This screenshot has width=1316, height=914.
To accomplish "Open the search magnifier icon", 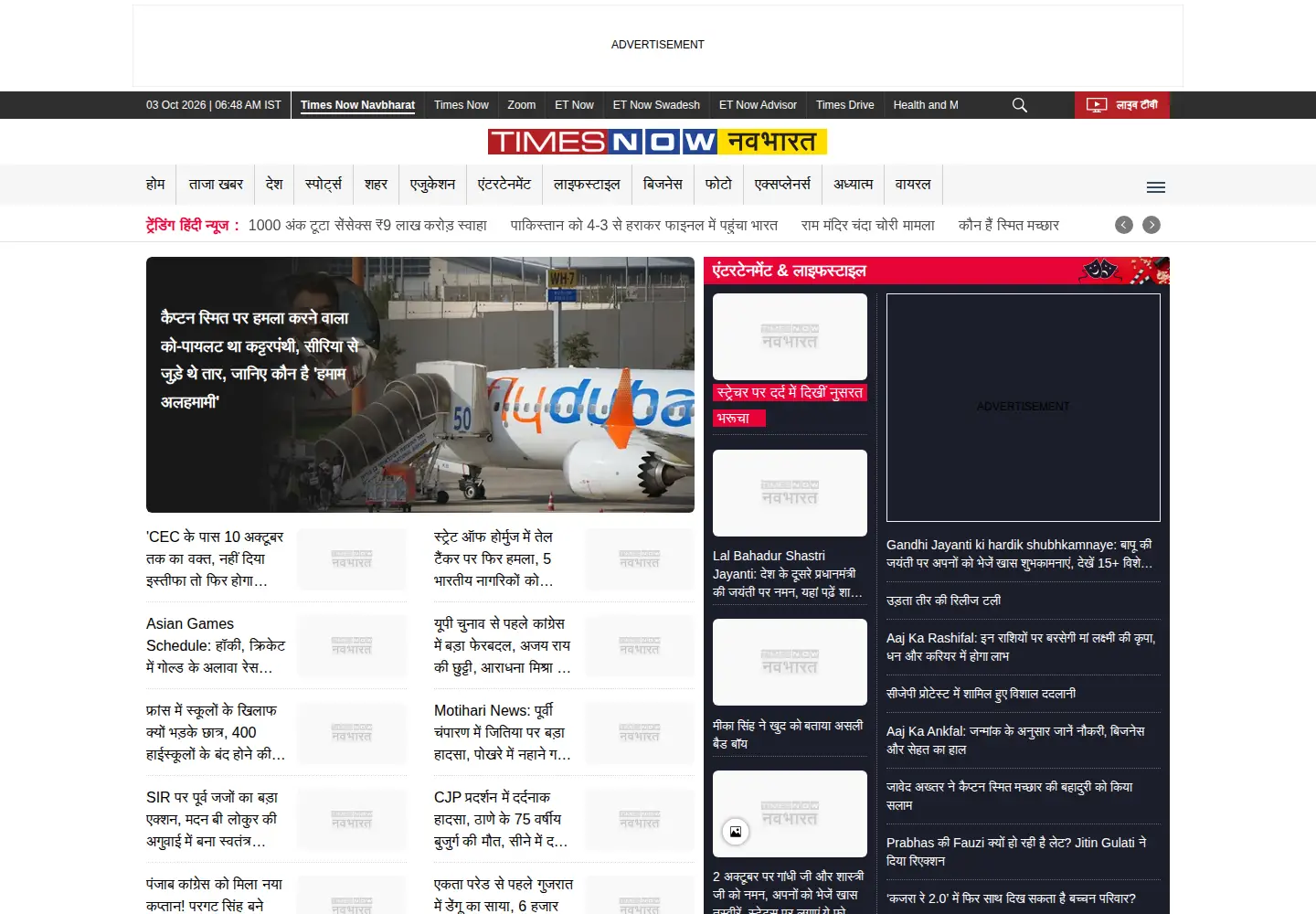I will coord(1020,105).
